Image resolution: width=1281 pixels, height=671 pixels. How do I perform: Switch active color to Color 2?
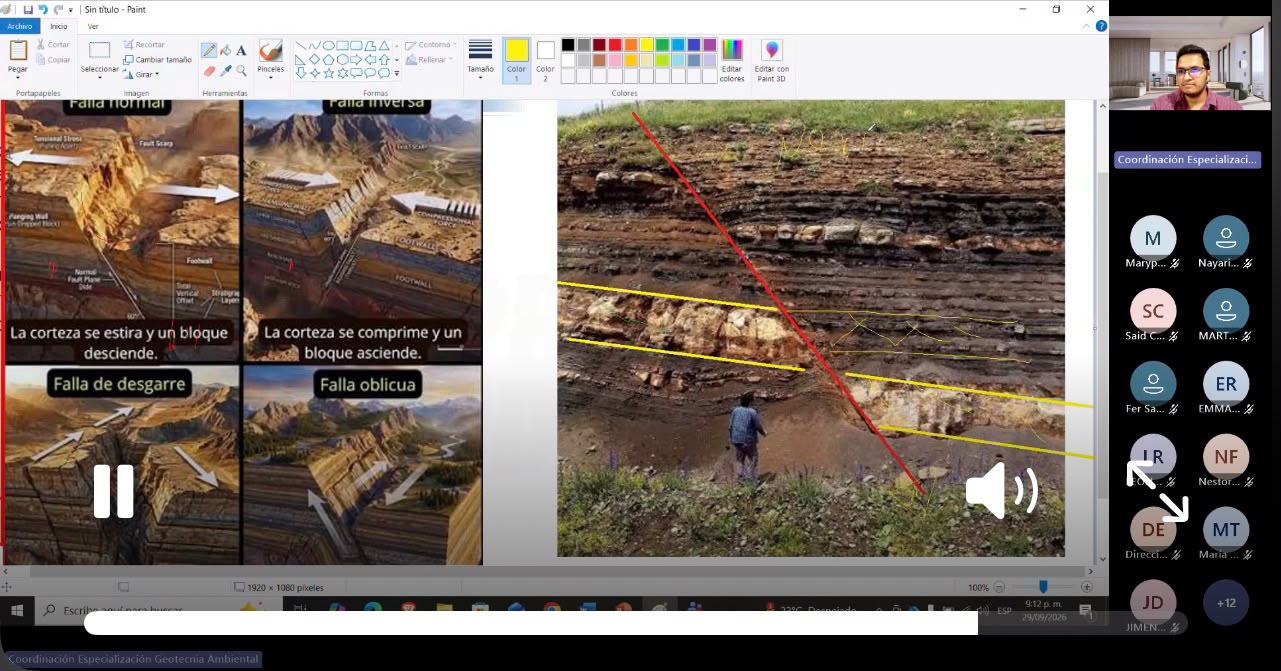pos(545,60)
